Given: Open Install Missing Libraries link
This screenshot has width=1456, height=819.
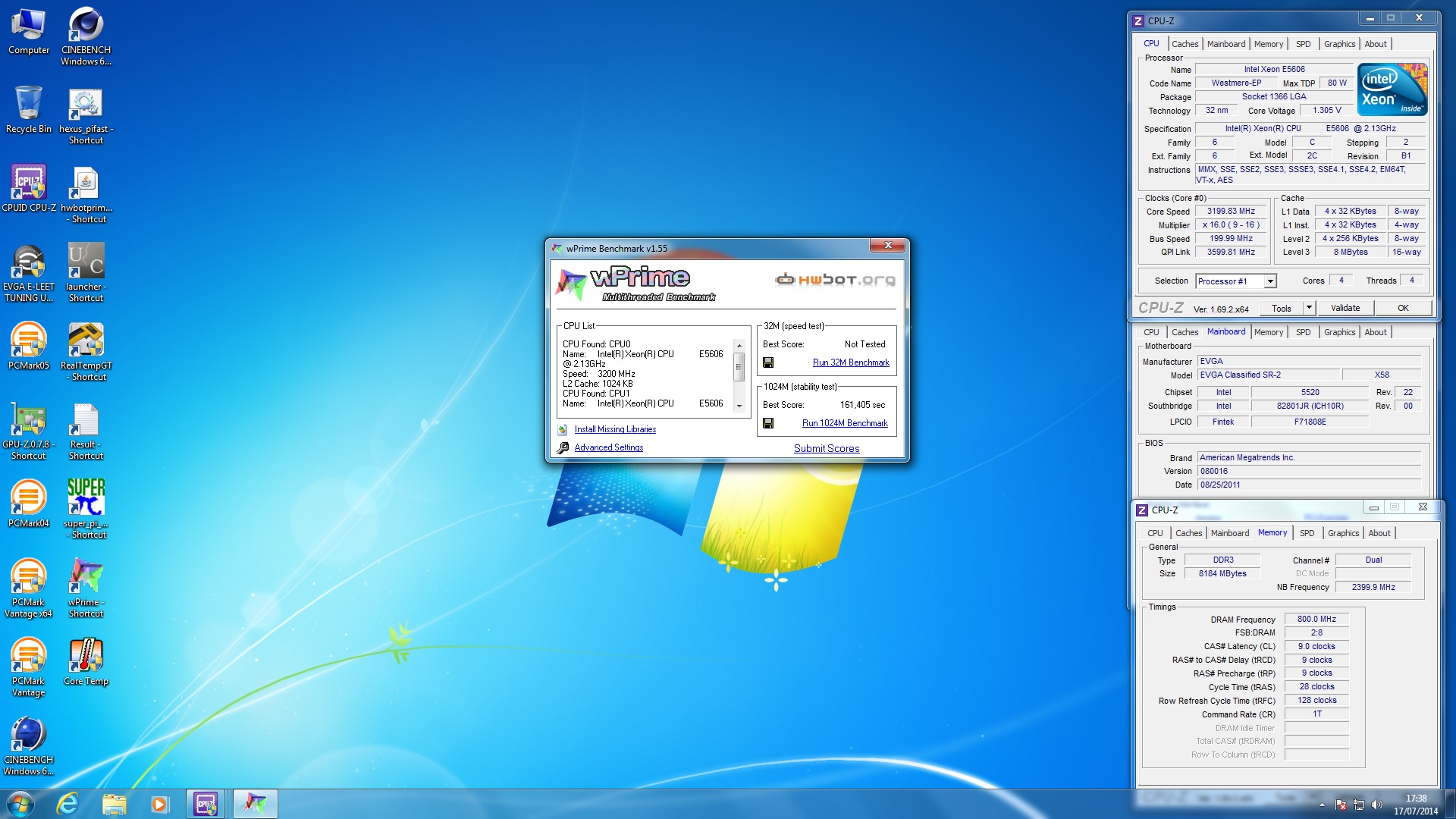Looking at the screenshot, I should 615,429.
